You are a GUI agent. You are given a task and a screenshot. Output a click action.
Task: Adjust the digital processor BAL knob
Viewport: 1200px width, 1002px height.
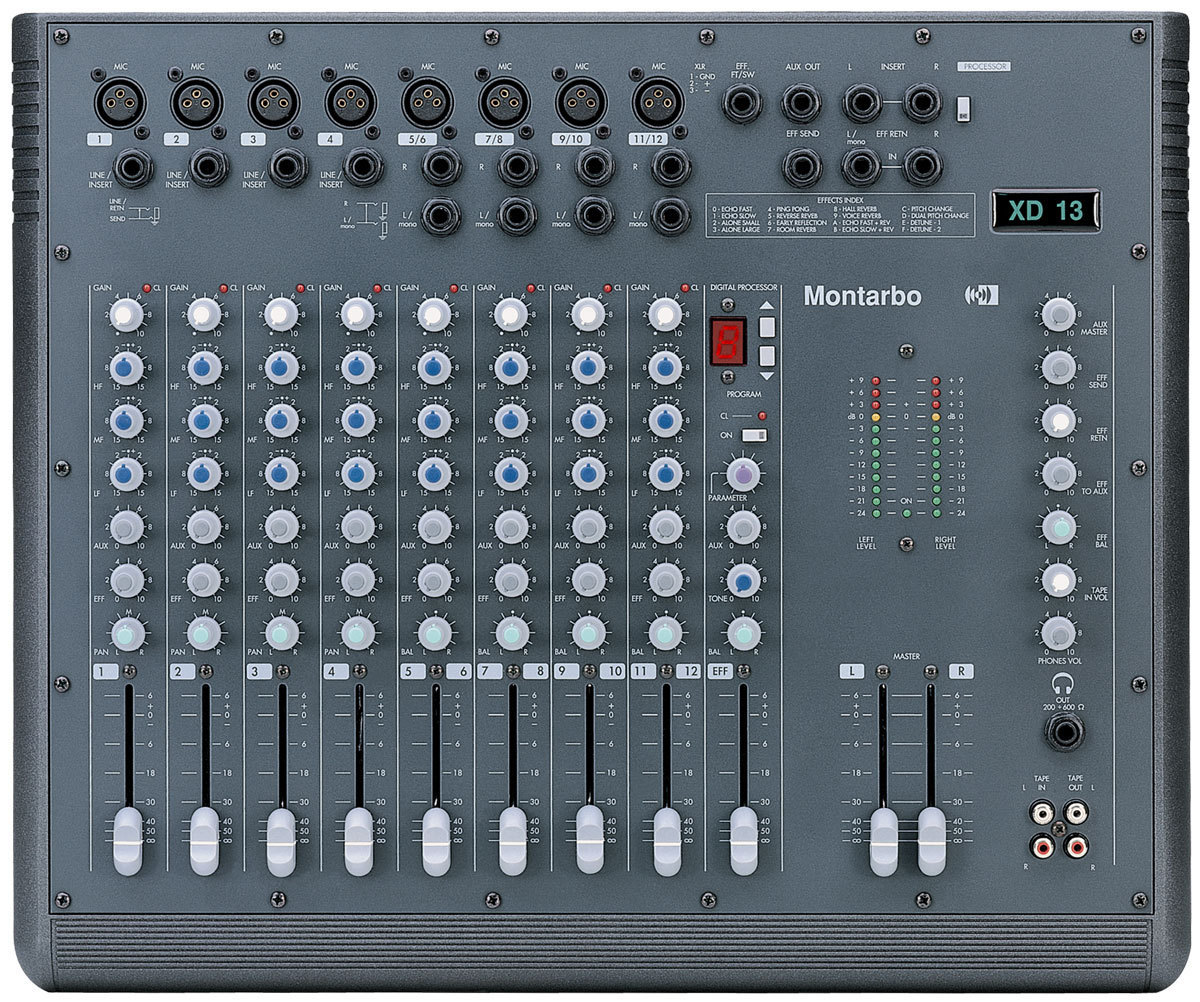[x=742, y=633]
